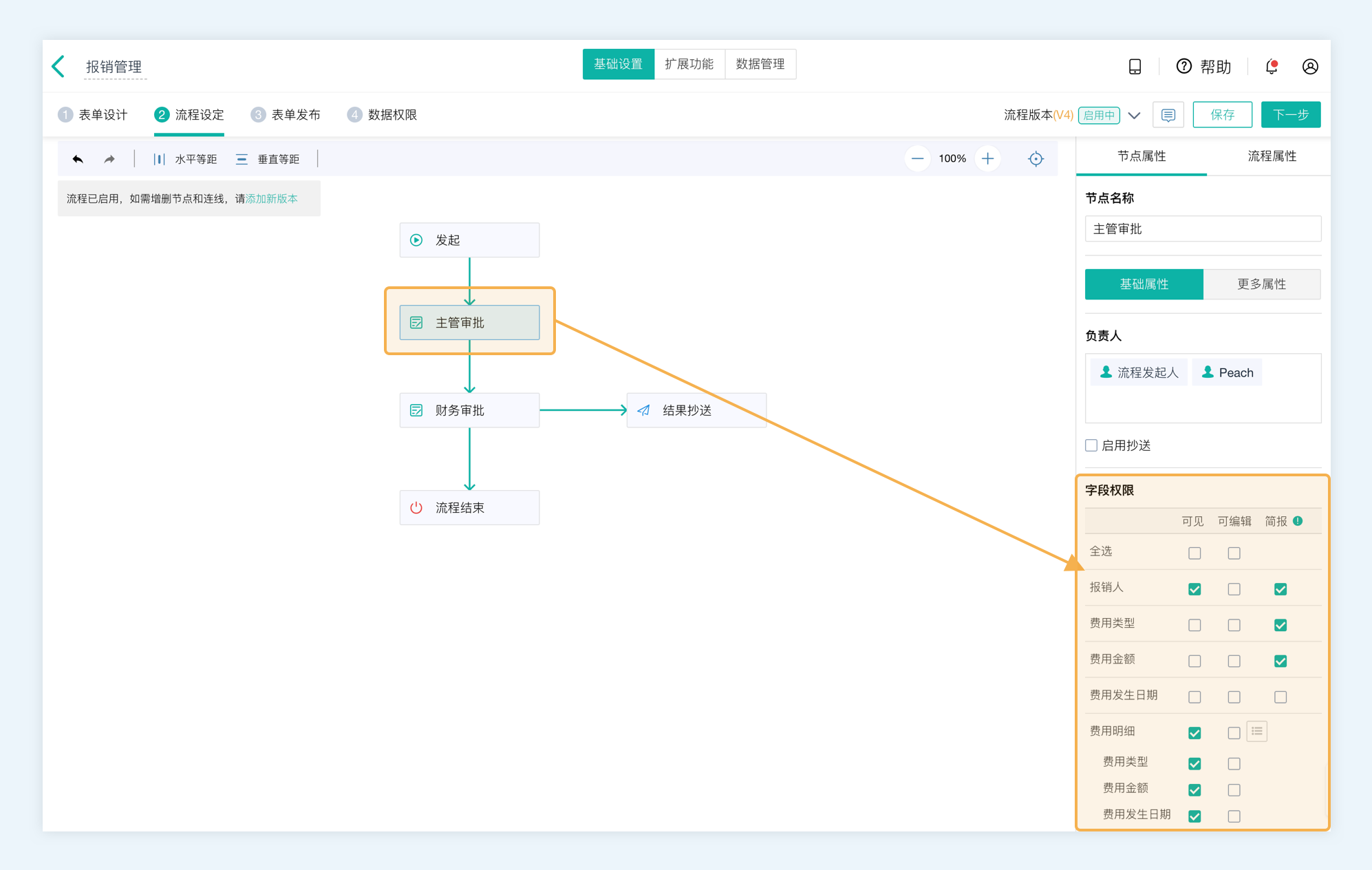This screenshot has width=1372, height=870.
Task: Click the 下一步 button
Action: point(1290,115)
